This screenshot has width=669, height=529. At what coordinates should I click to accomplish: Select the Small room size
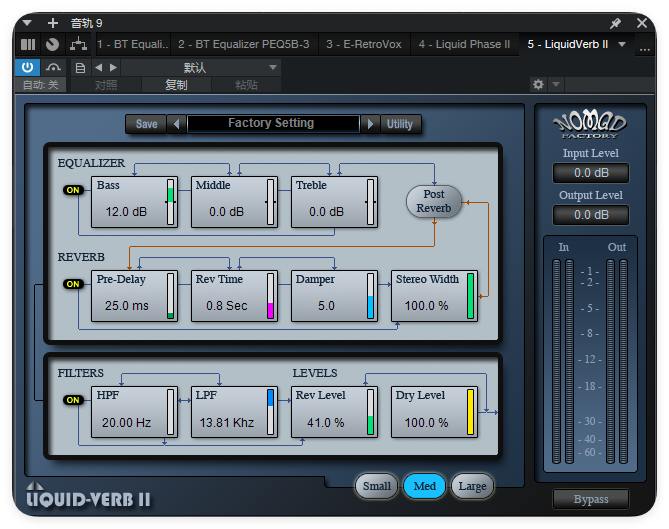(376, 486)
